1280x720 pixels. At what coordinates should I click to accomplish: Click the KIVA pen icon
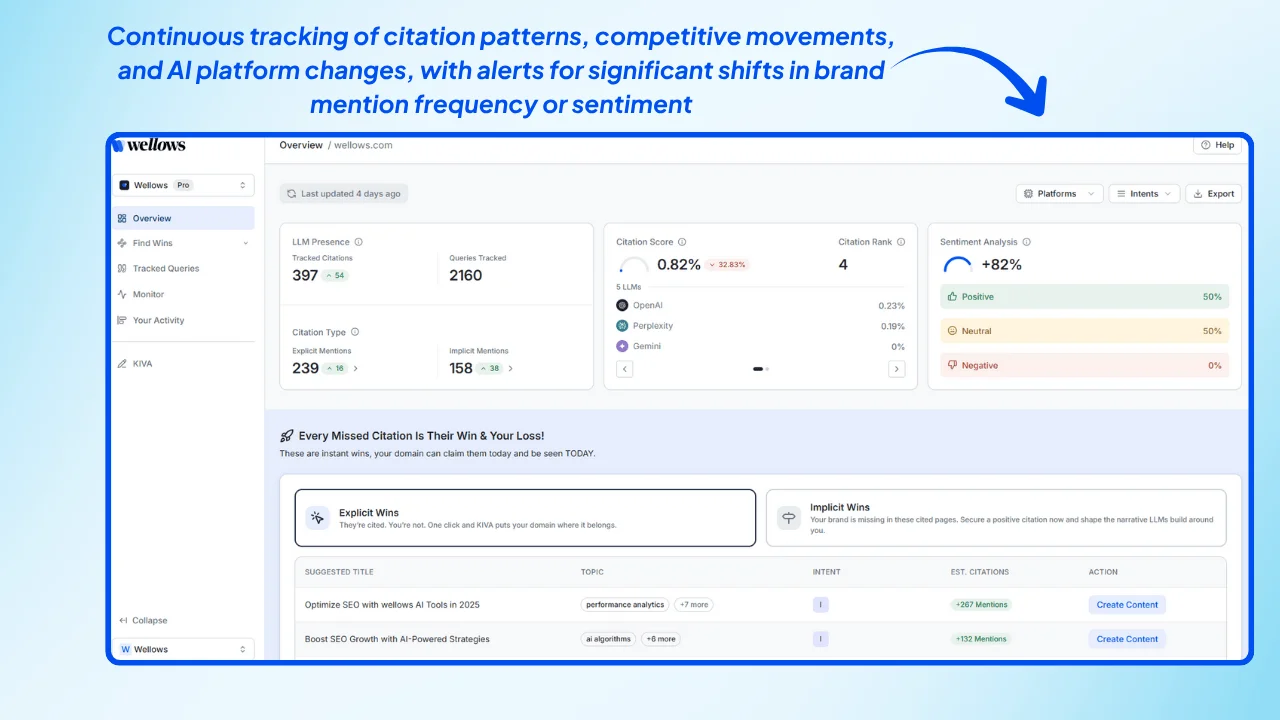click(122, 363)
